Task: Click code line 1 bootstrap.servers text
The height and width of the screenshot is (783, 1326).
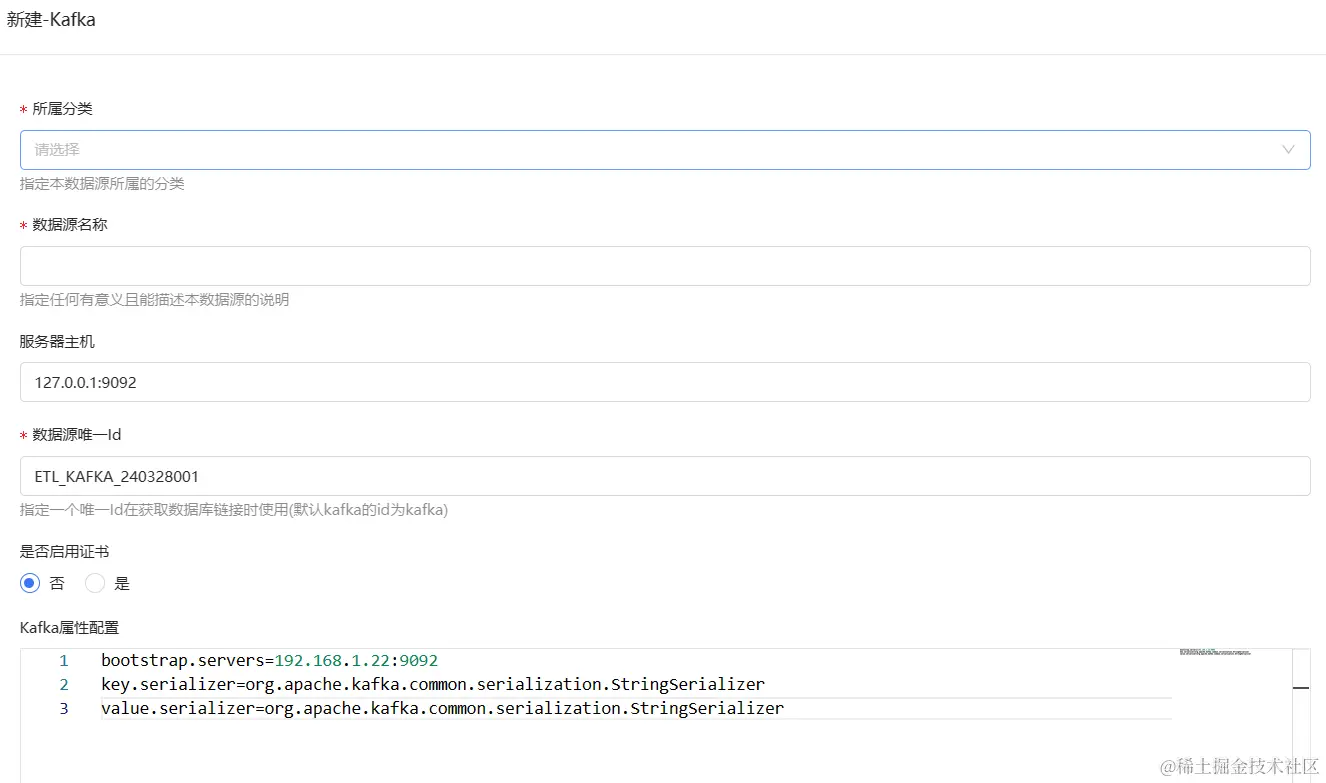Action: pyautogui.click(x=269, y=661)
